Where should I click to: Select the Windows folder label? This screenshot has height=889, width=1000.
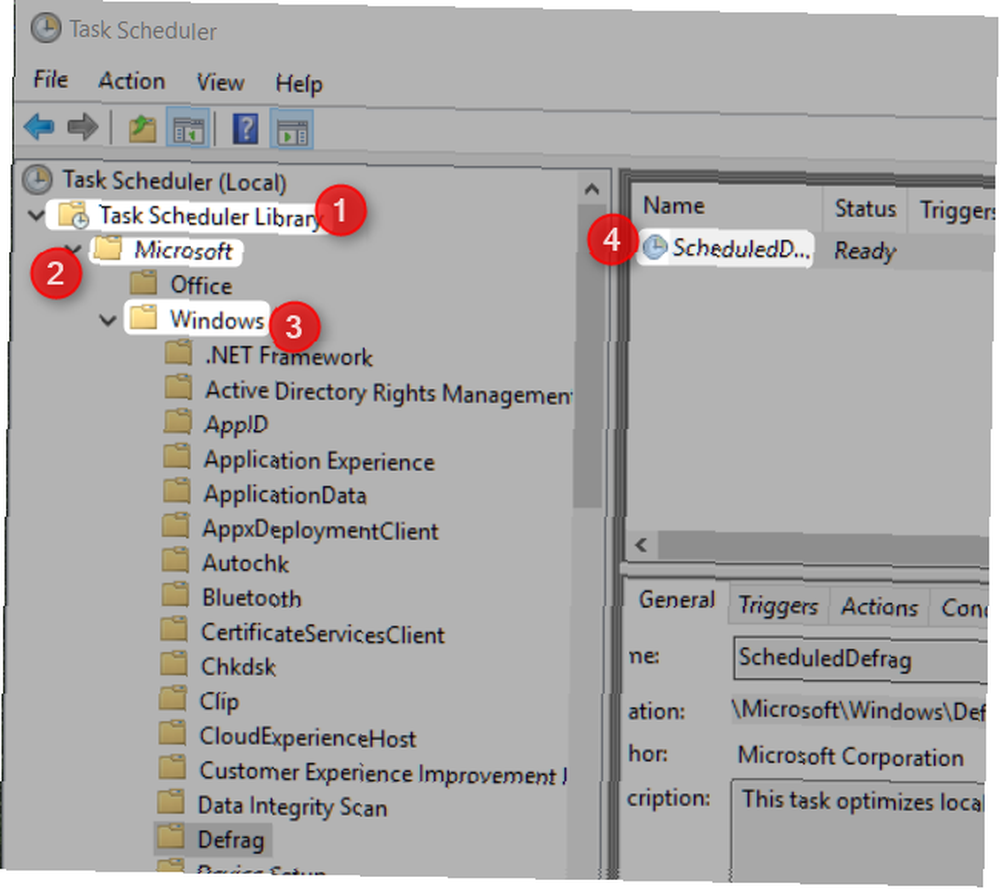pyautogui.click(x=217, y=320)
